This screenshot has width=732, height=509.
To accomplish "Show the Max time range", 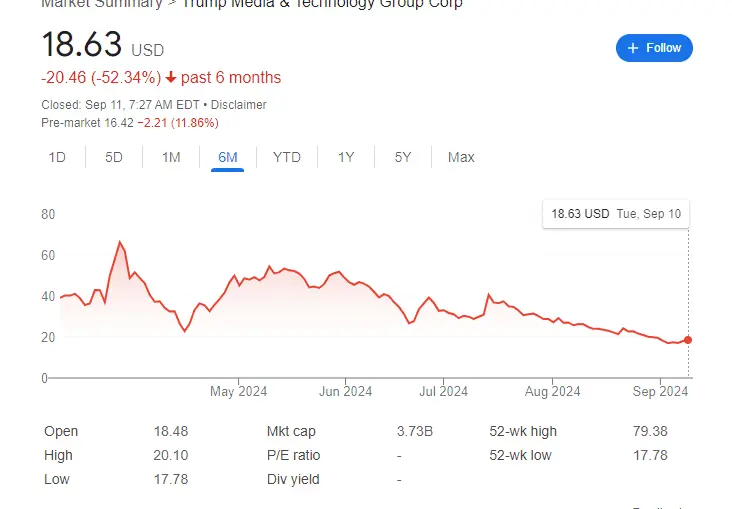I will 461,157.
